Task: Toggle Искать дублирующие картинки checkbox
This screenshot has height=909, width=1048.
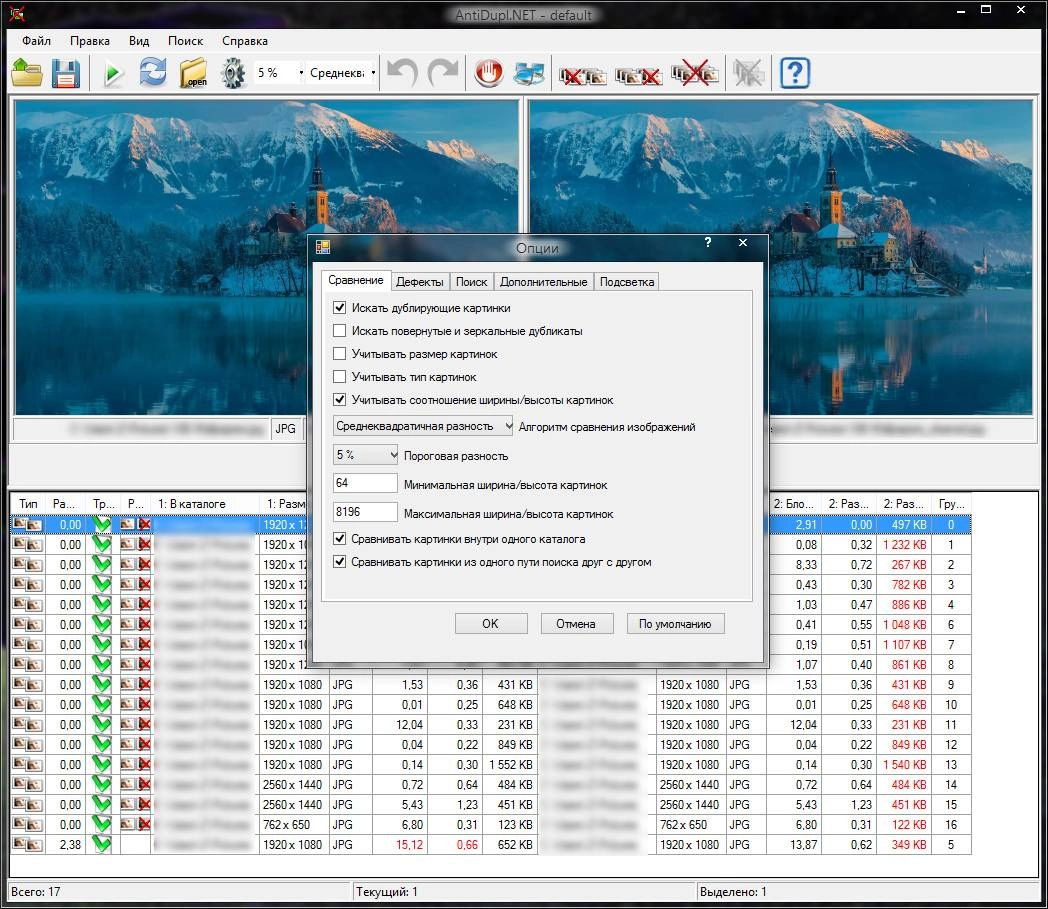Action: pyautogui.click(x=340, y=308)
